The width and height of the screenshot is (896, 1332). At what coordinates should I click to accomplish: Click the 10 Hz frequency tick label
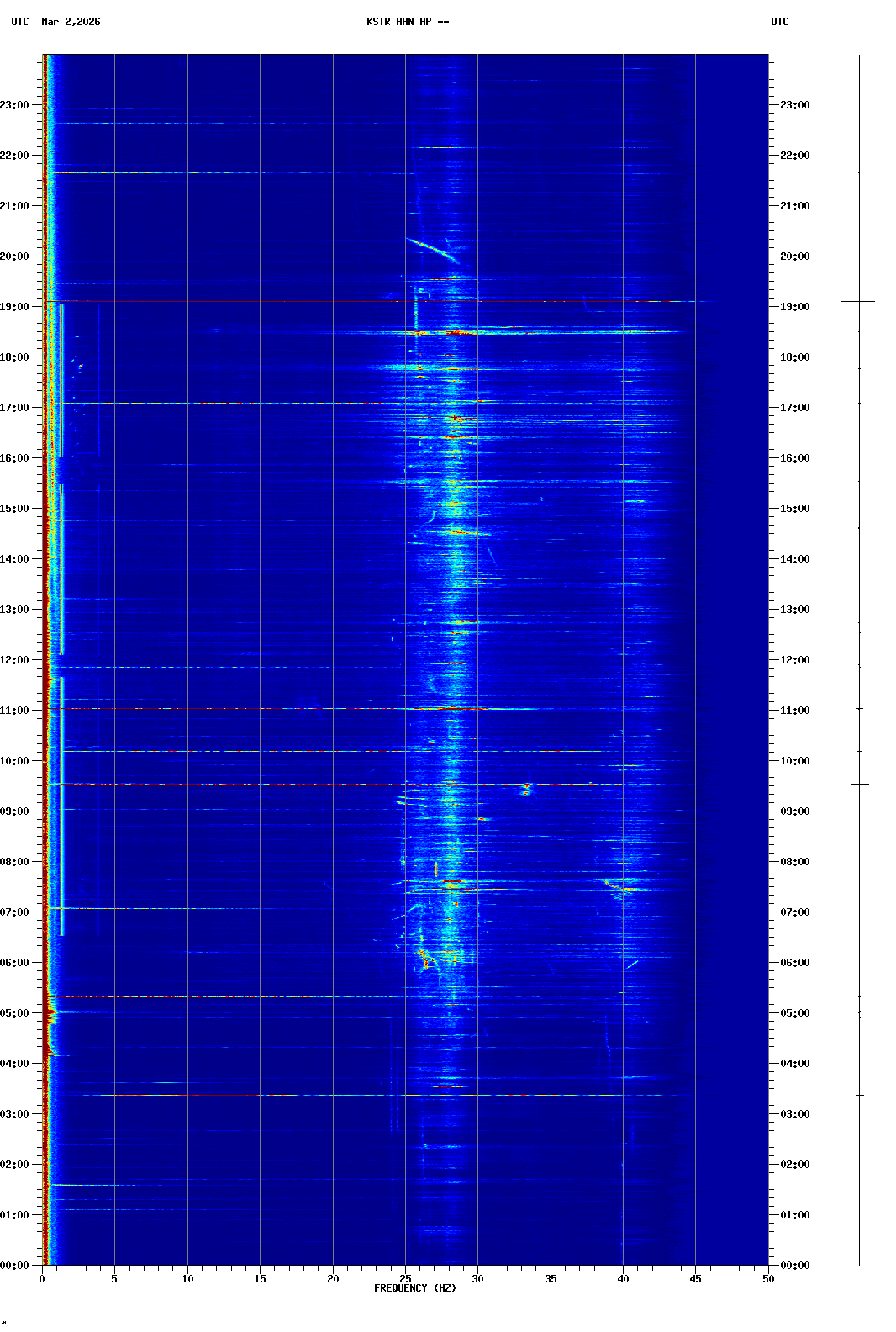click(x=187, y=1279)
